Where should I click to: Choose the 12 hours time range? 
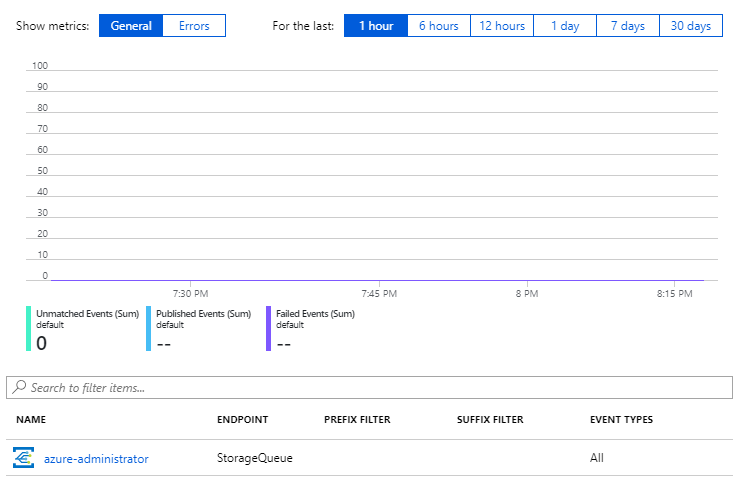tap(502, 26)
